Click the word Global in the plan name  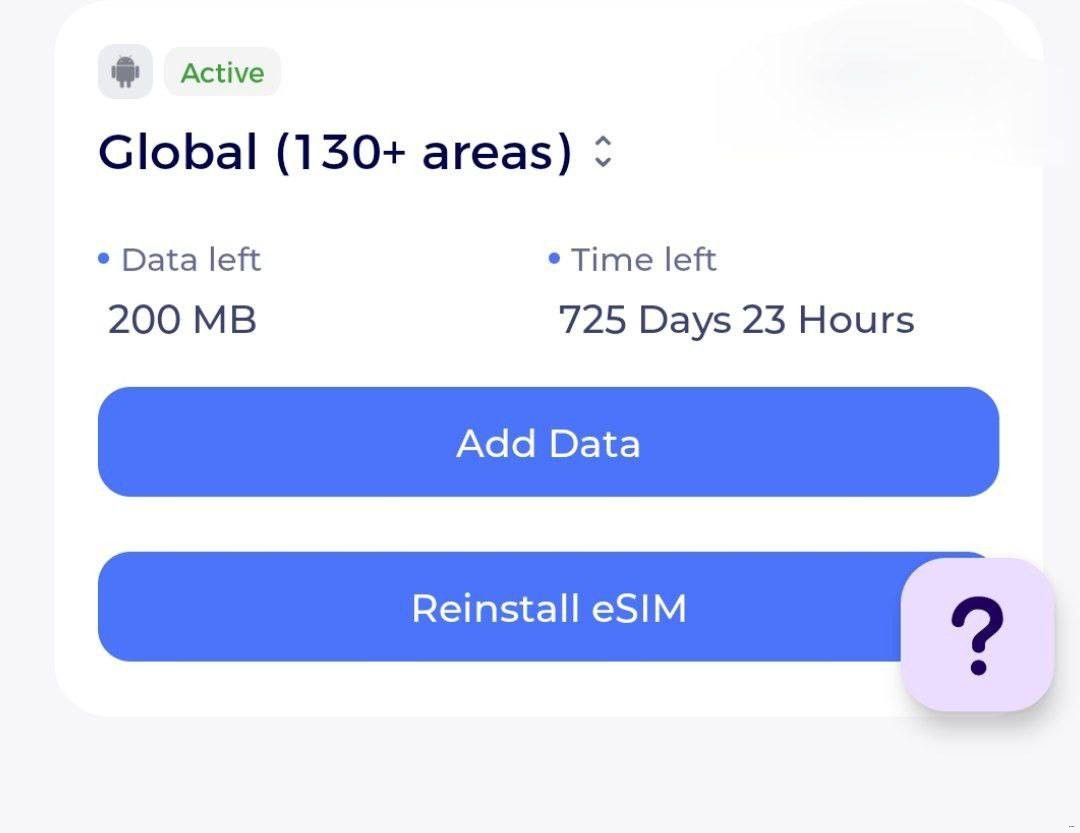click(178, 153)
